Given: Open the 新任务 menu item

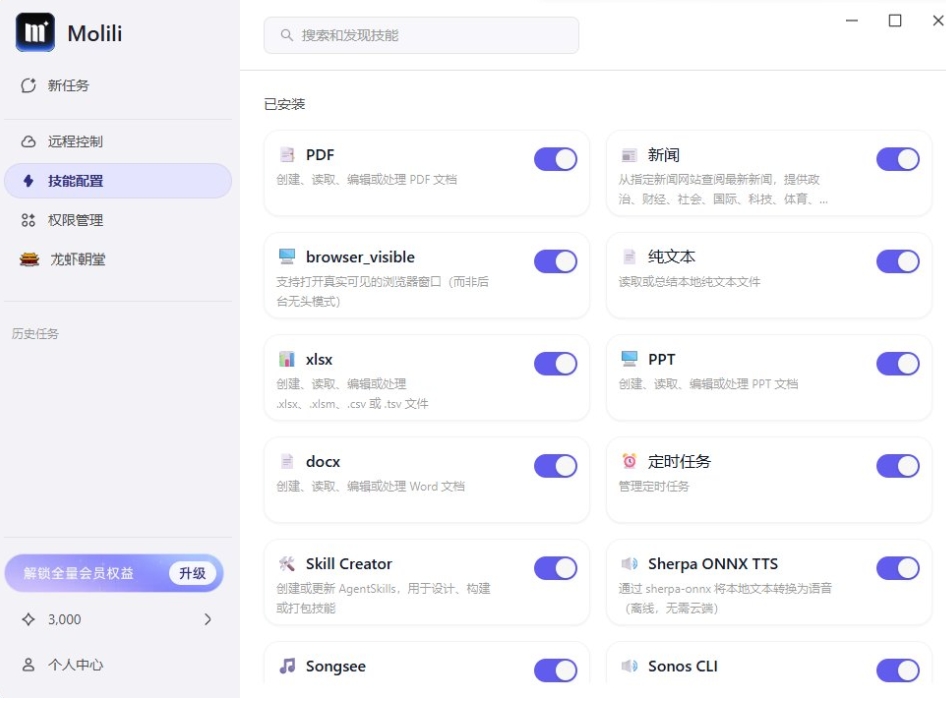Looking at the screenshot, I should pyautogui.click(x=118, y=86).
